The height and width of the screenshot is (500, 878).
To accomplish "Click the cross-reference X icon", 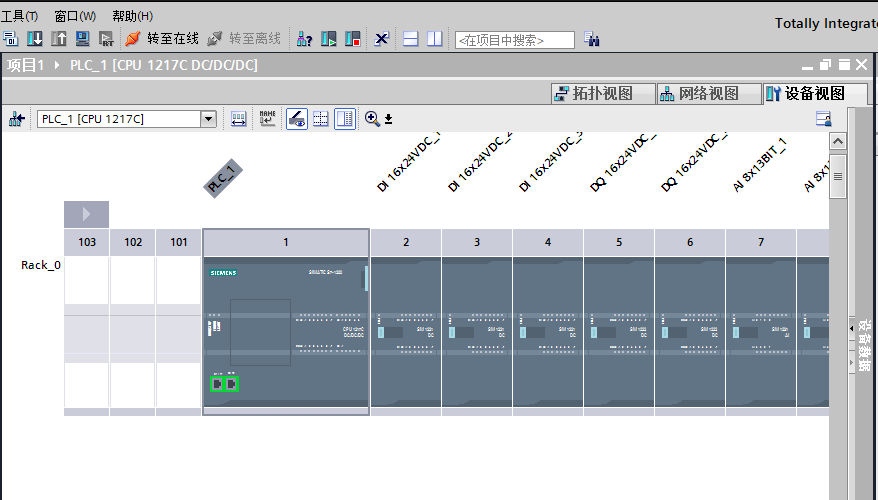I will (x=382, y=39).
